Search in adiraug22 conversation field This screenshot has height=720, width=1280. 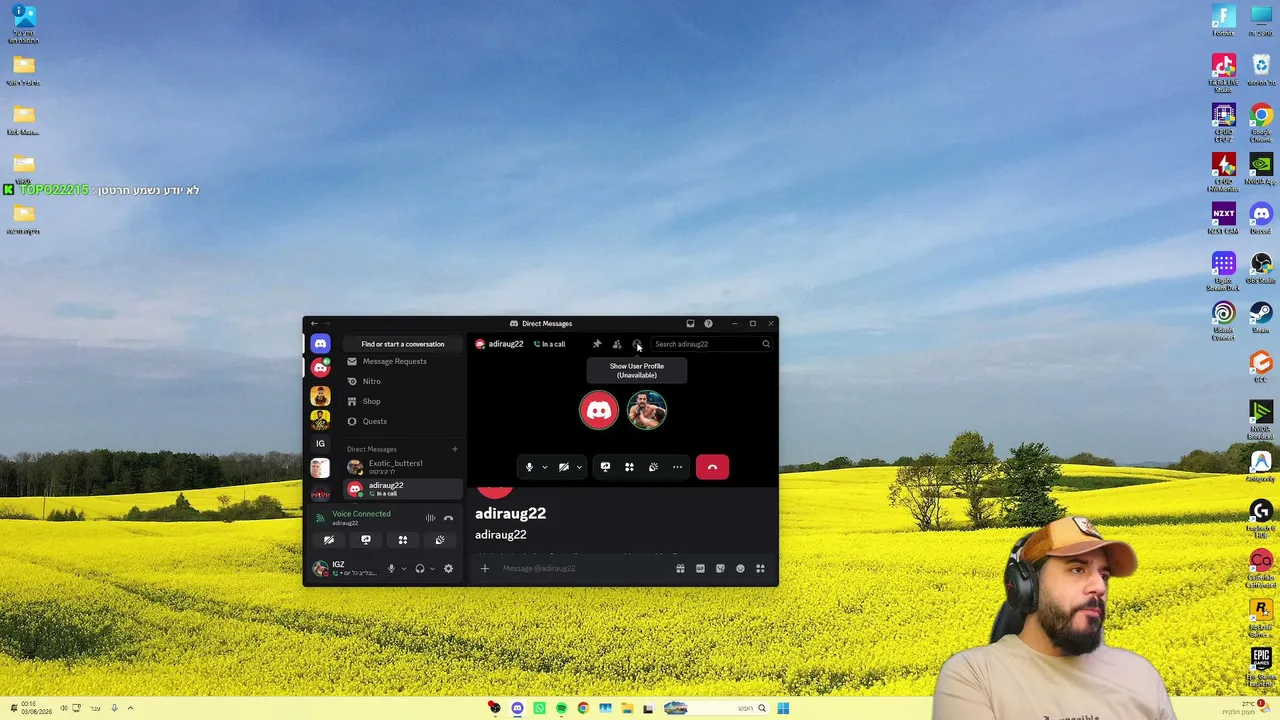[x=712, y=344]
